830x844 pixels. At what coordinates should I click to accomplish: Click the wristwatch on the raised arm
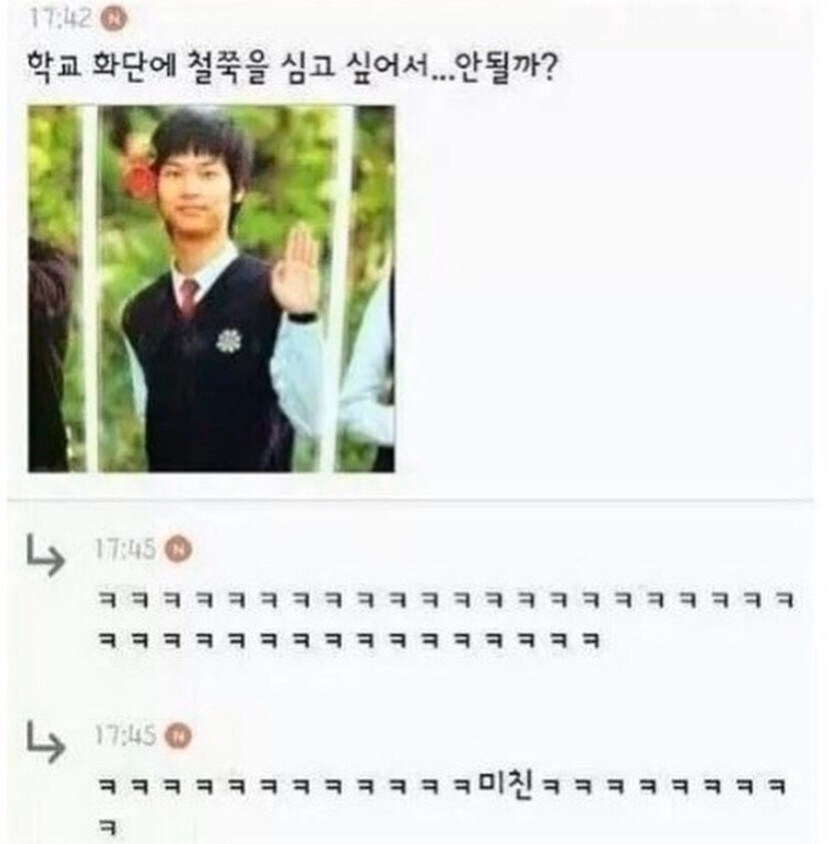(303, 317)
